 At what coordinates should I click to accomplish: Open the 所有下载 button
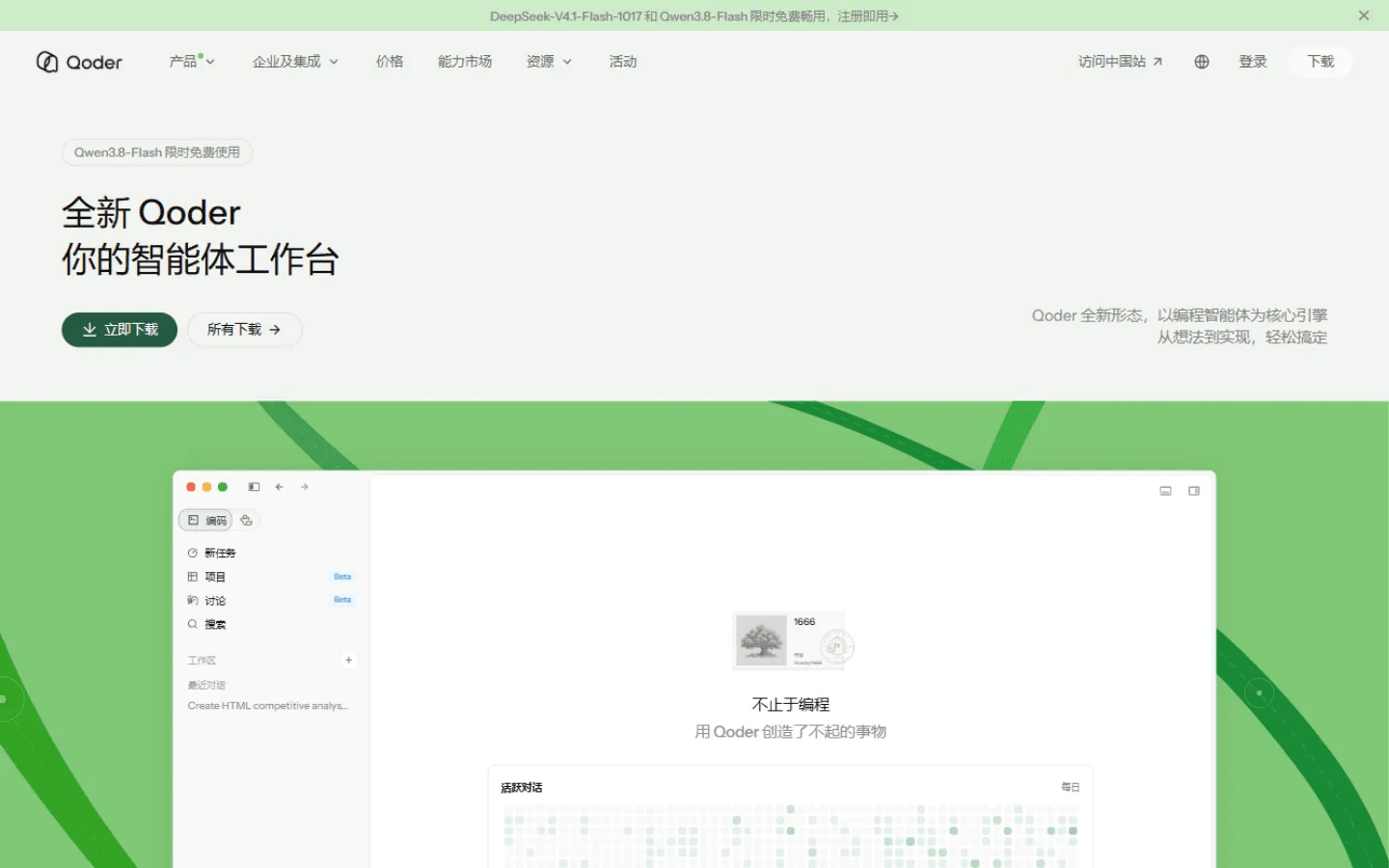pos(244,330)
